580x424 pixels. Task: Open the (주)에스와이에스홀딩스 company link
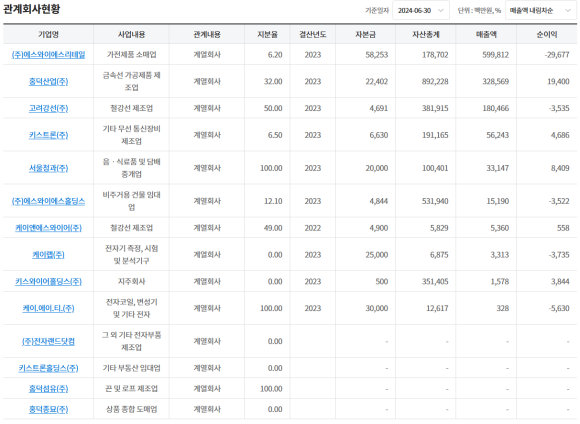(x=48, y=201)
